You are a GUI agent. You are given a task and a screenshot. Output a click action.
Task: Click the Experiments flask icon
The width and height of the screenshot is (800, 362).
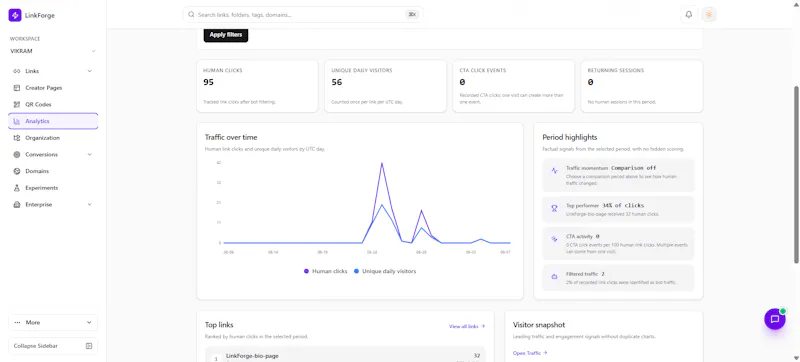pyautogui.click(x=16, y=188)
